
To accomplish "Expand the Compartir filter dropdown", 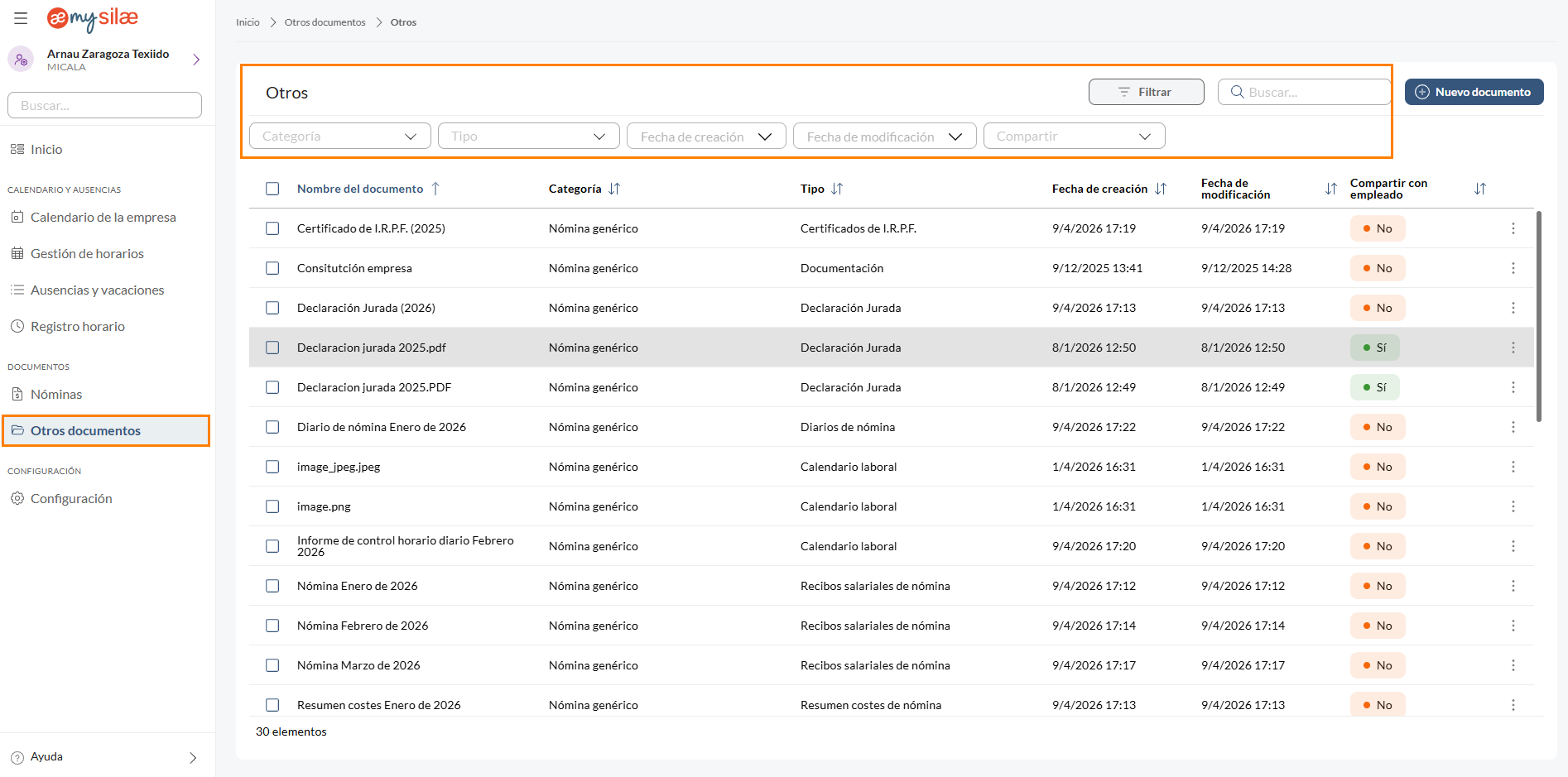I will [1074, 137].
